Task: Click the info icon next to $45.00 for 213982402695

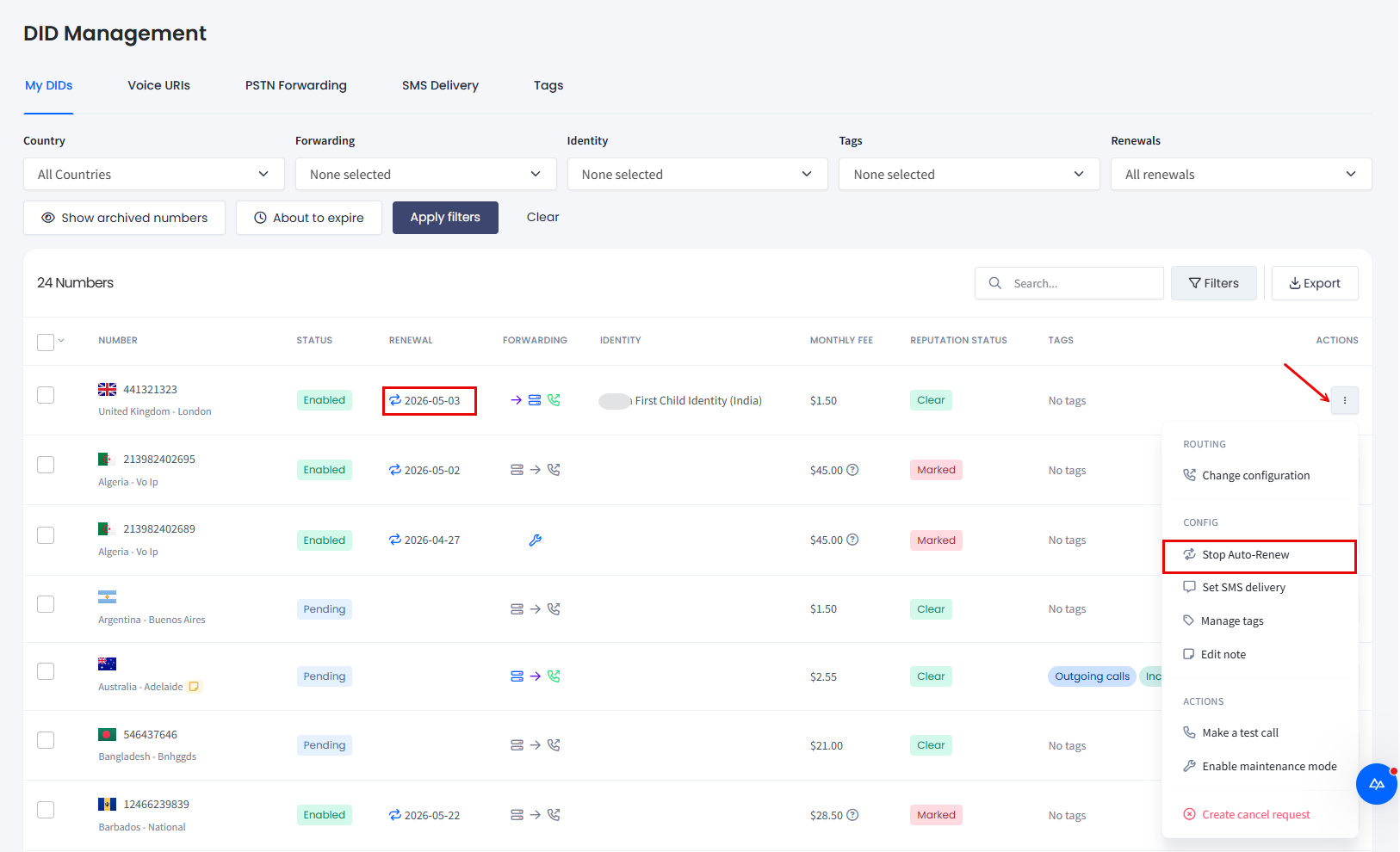Action: click(852, 470)
